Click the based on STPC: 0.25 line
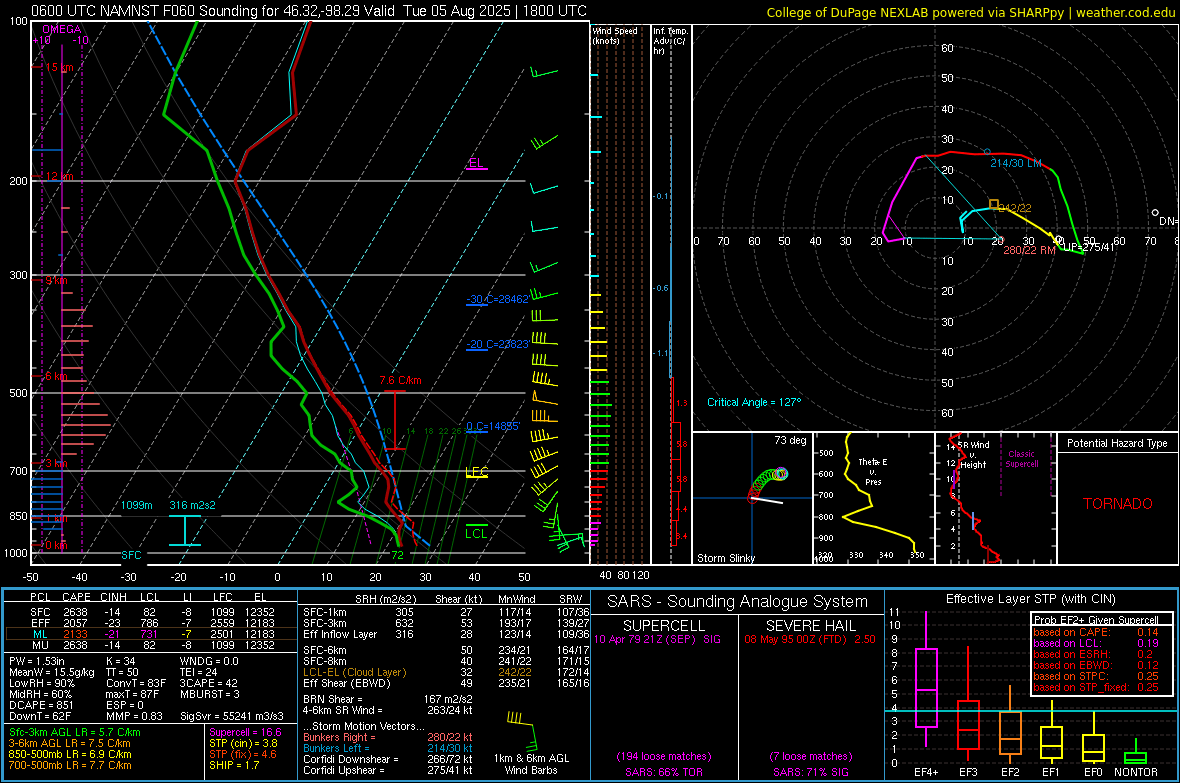 (x=1096, y=675)
